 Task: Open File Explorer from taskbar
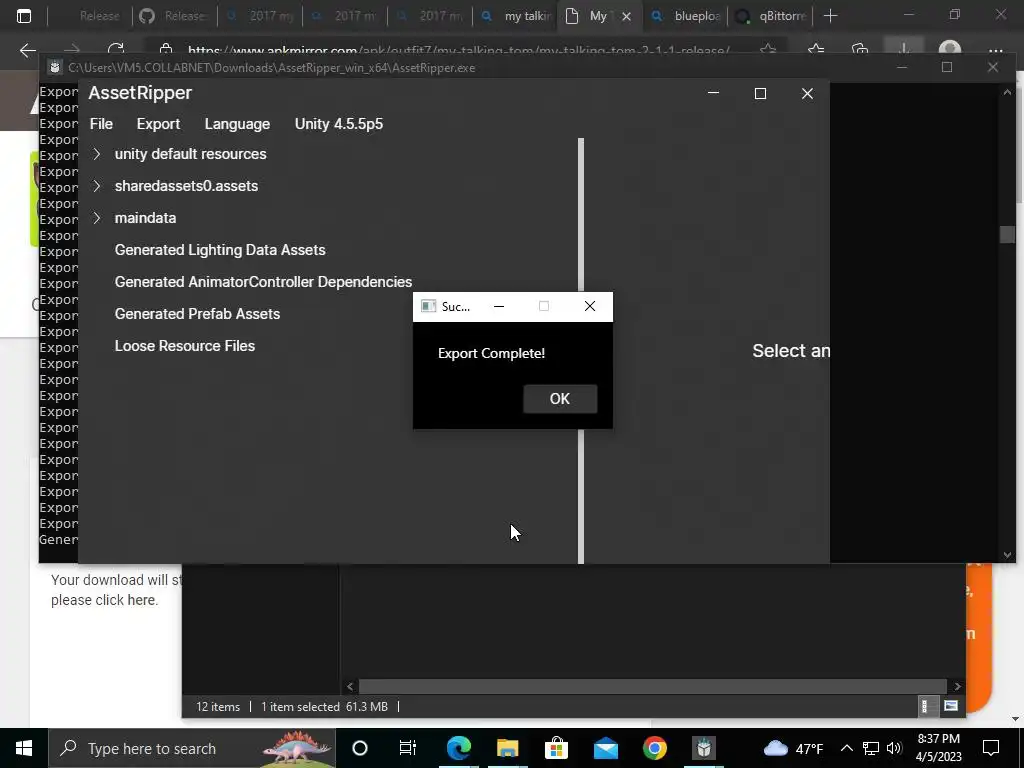tap(507, 748)
